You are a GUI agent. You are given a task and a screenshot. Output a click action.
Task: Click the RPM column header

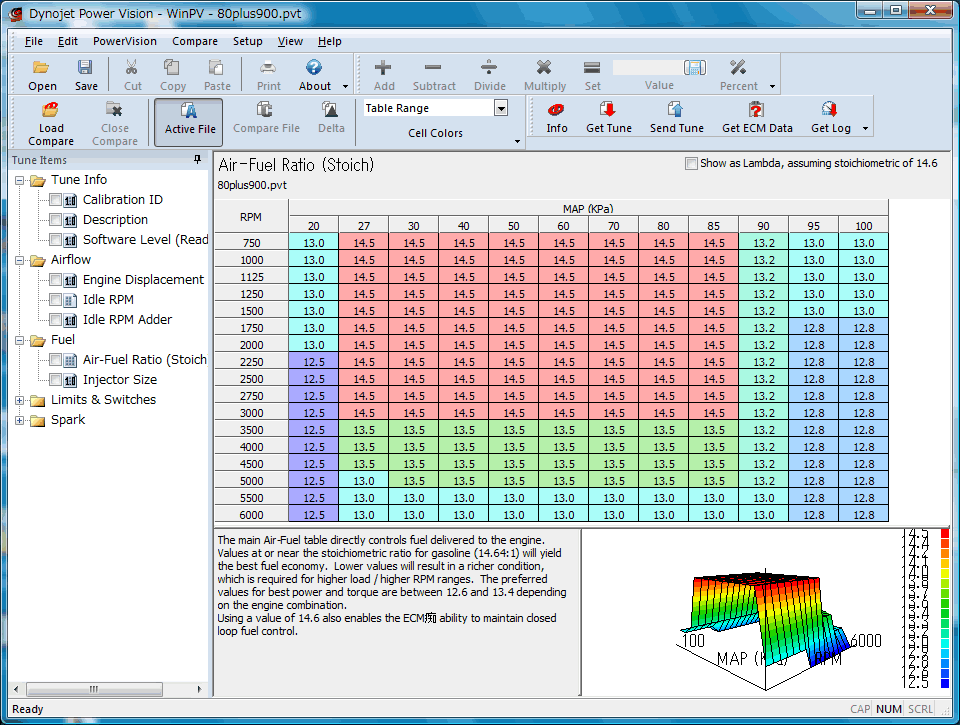(251, 217)
